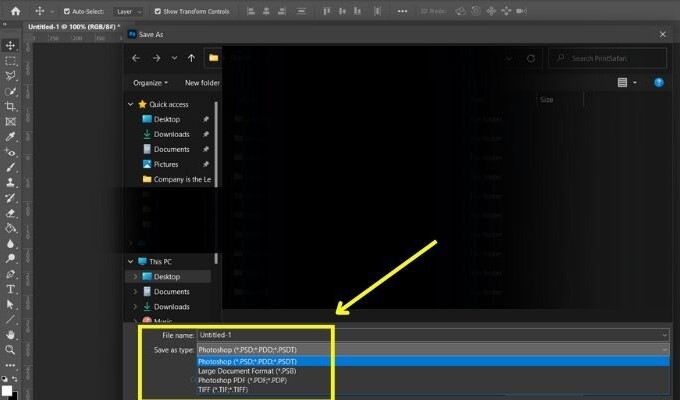680x400 pixels.
Task: Select the Eyedropper tool
Action: click(x=10, y=137)
